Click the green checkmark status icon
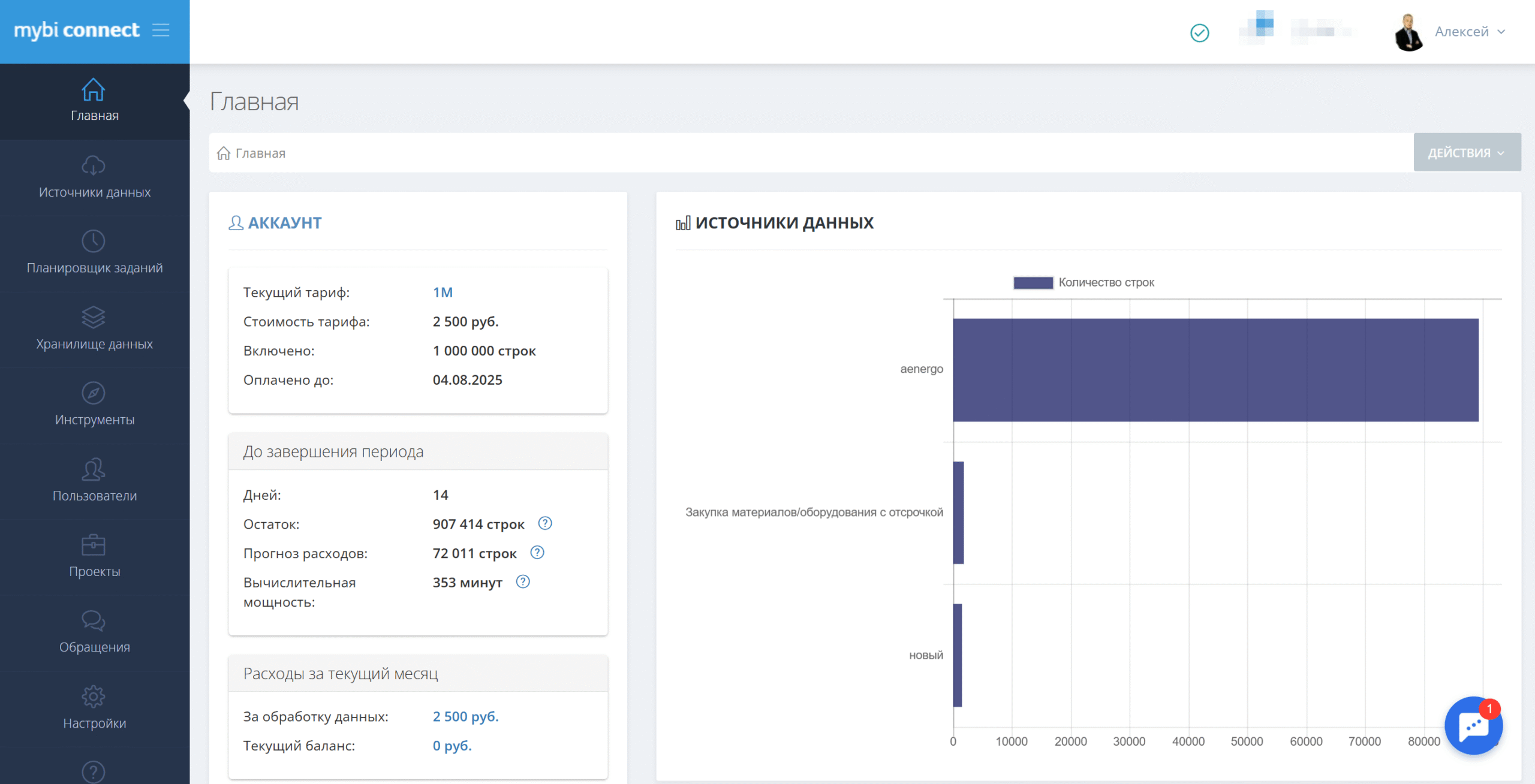 tap(1199, 32)
